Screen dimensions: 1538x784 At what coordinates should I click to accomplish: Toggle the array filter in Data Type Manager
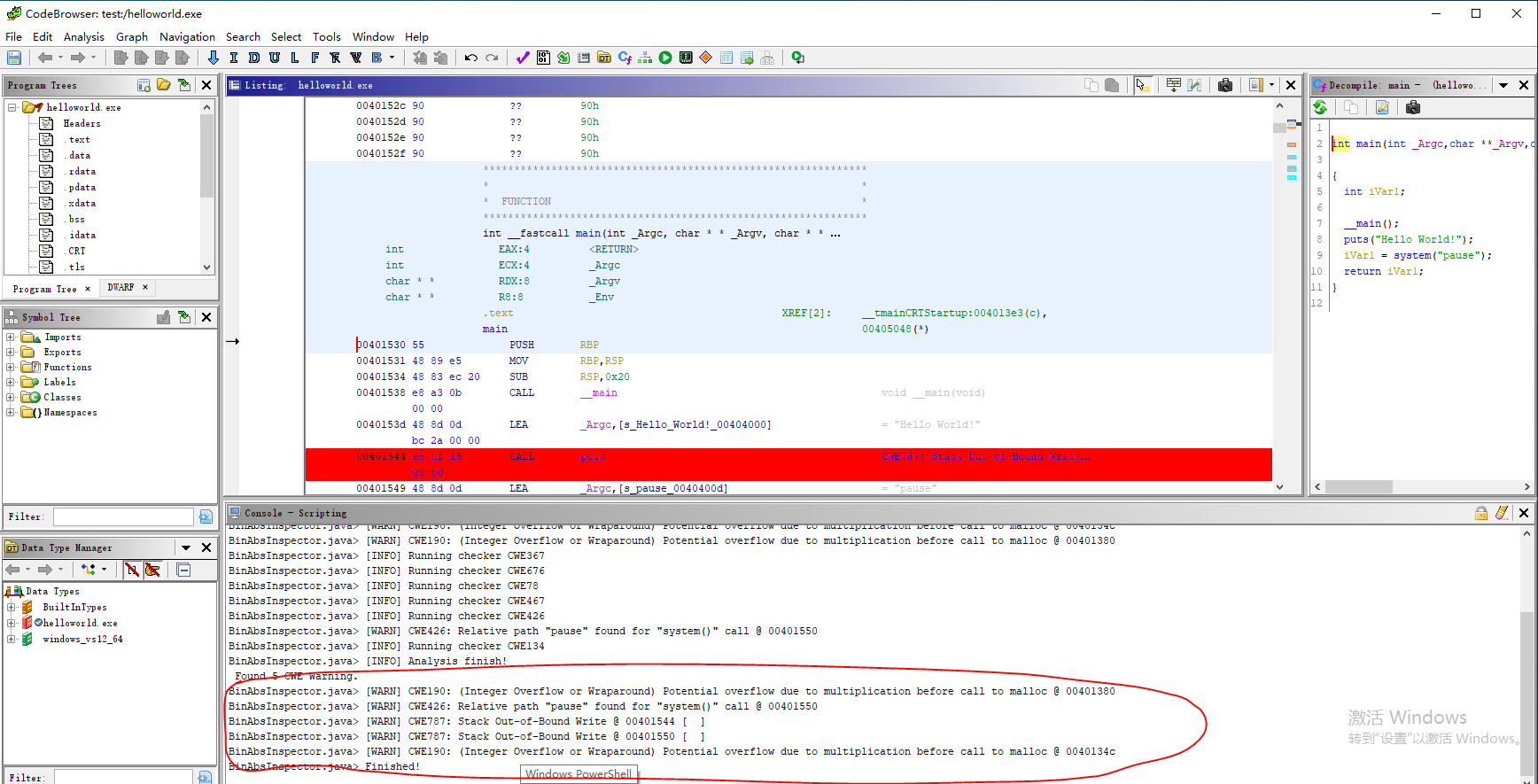(132, 570)
